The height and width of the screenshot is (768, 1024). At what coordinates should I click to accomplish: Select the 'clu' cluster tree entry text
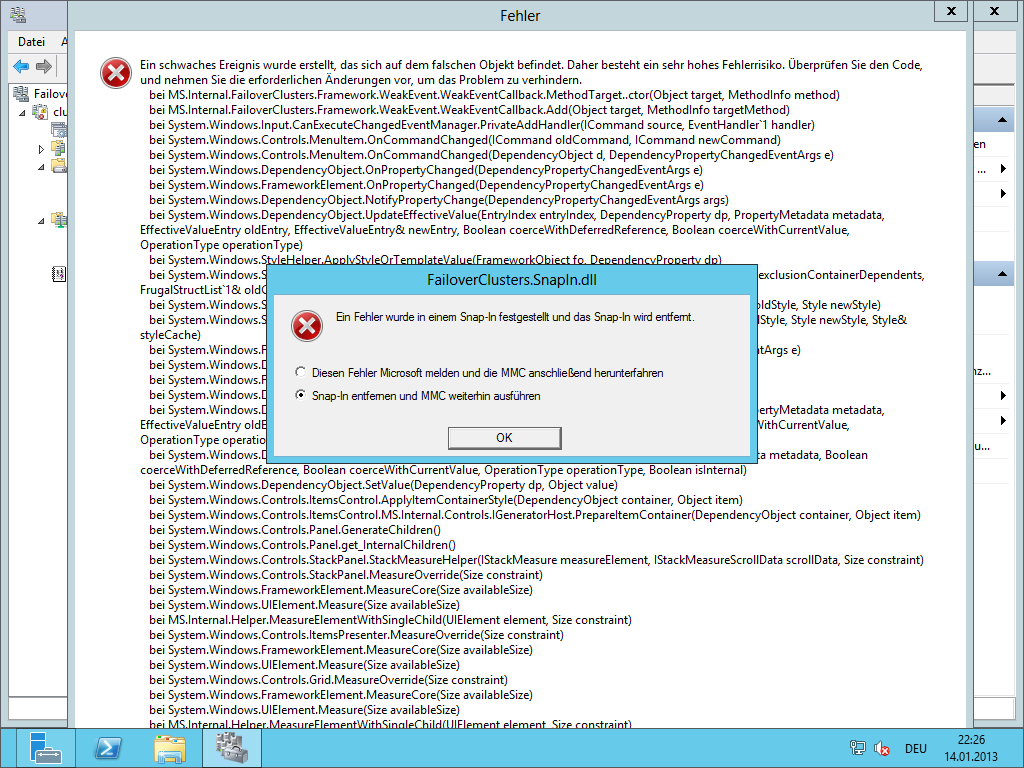[60, 112]
